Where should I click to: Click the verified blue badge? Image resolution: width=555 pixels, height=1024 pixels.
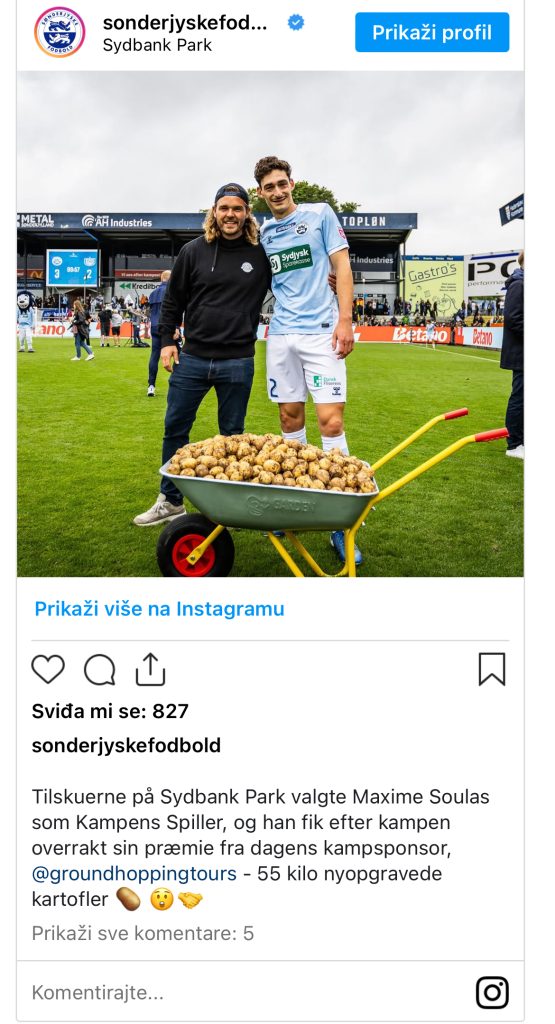click(296, 23)
